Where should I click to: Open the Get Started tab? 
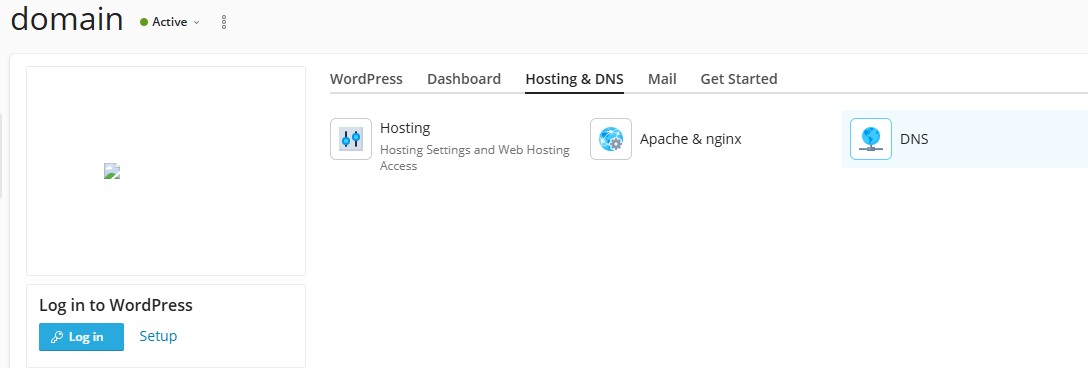click(738, 79)
